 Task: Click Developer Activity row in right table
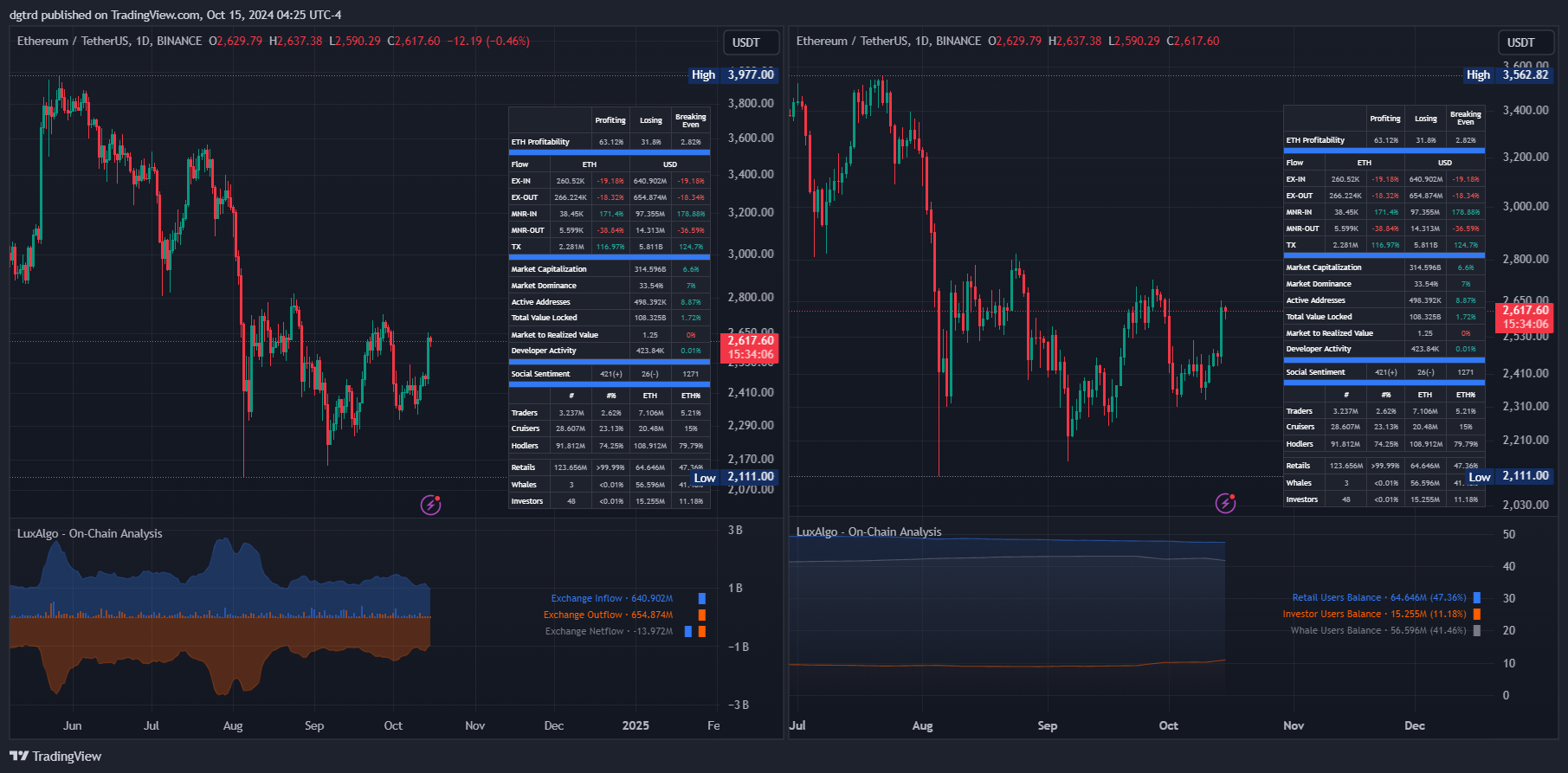[1384, 349]
